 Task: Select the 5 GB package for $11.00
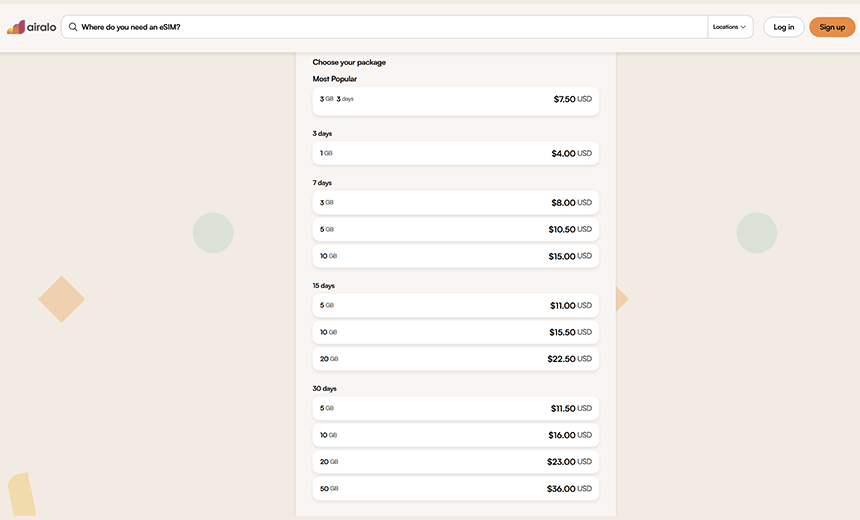click(x=456, y=305)
